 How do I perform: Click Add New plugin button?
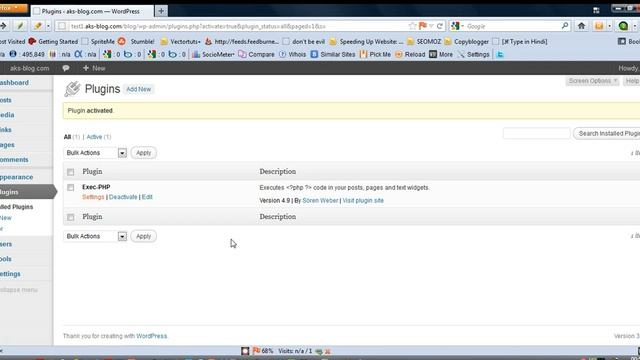tap(138, 89)
